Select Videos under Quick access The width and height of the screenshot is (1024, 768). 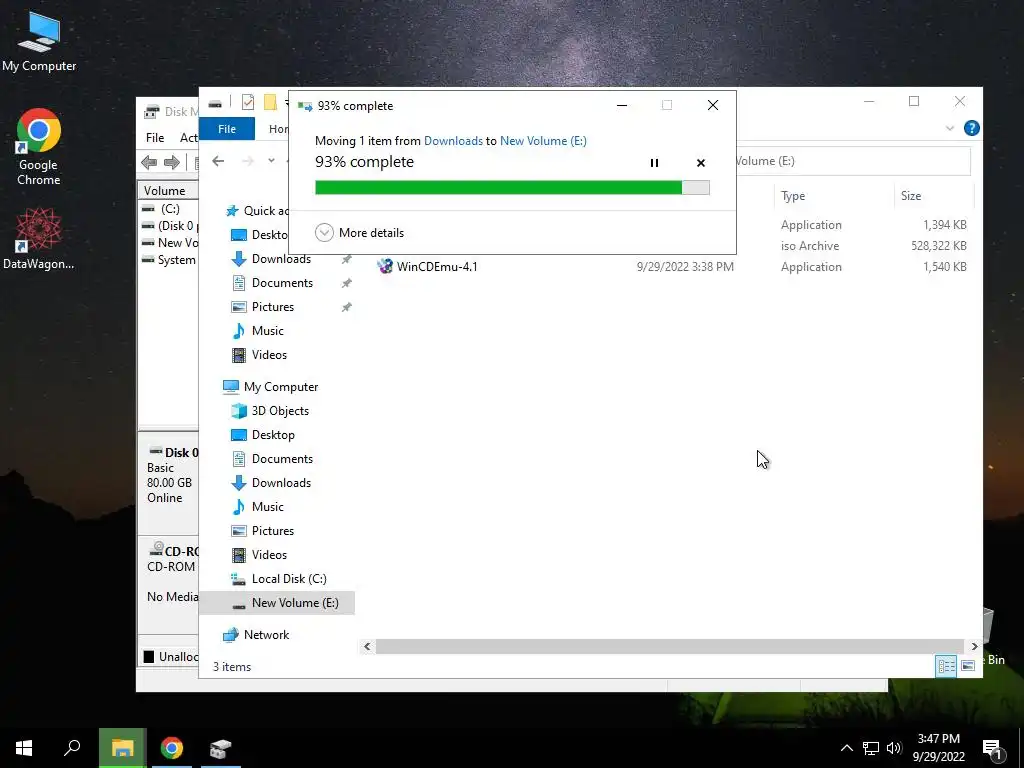click(269, 355)
